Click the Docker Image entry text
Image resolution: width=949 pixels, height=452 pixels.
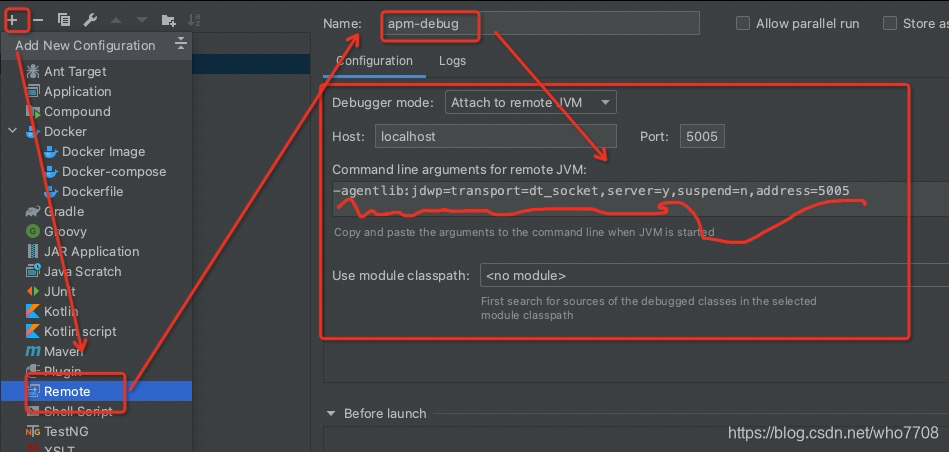pos(103,151)
